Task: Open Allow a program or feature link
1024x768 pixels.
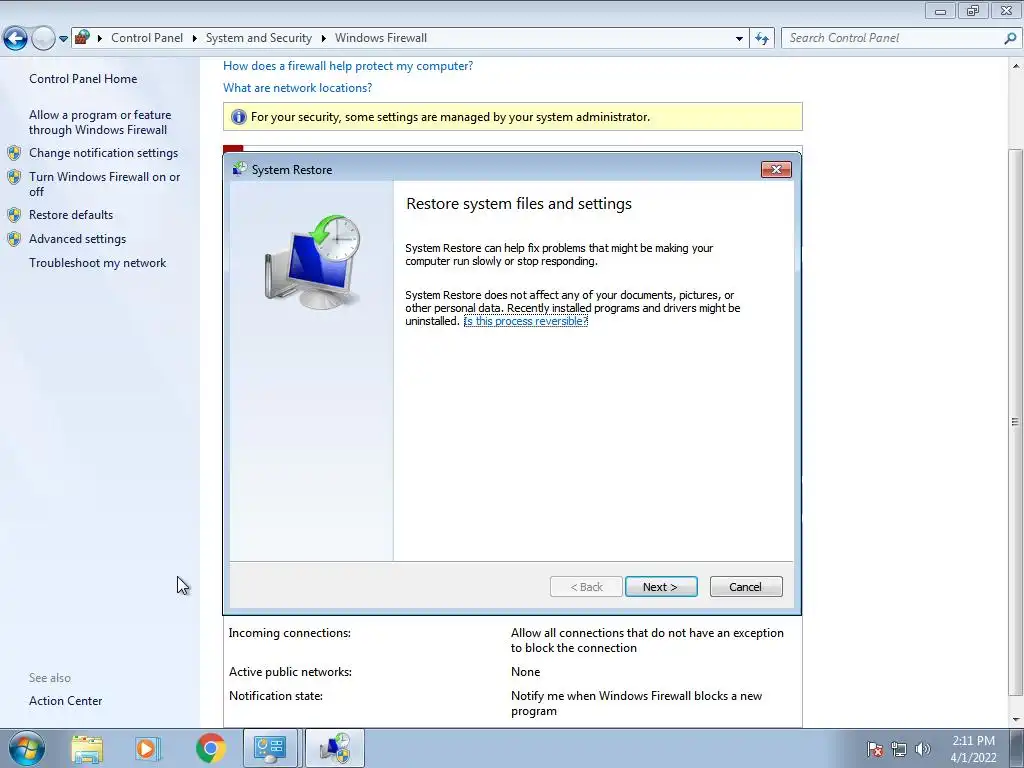Action: coord(100,122)
